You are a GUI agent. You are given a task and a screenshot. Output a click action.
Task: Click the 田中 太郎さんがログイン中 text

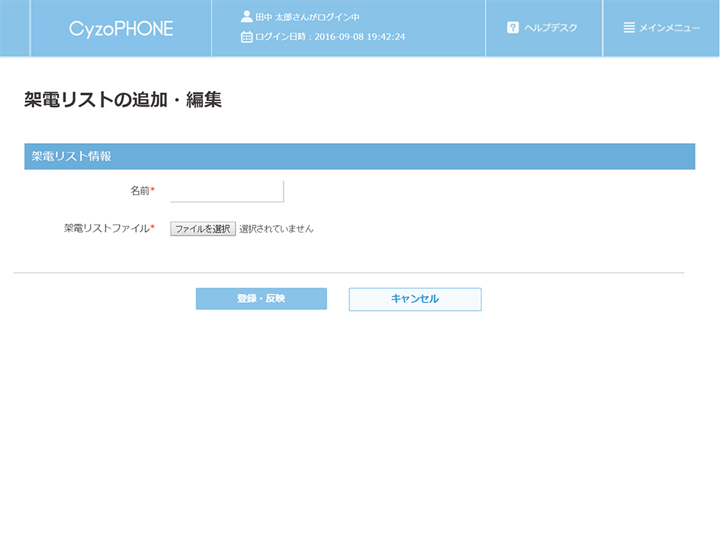(307, 17)
